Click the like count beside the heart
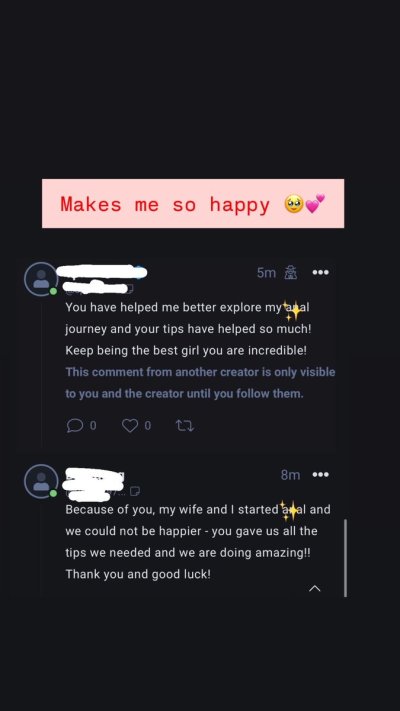400x711 pixels. pyautogui.click(x=147, y=425)
